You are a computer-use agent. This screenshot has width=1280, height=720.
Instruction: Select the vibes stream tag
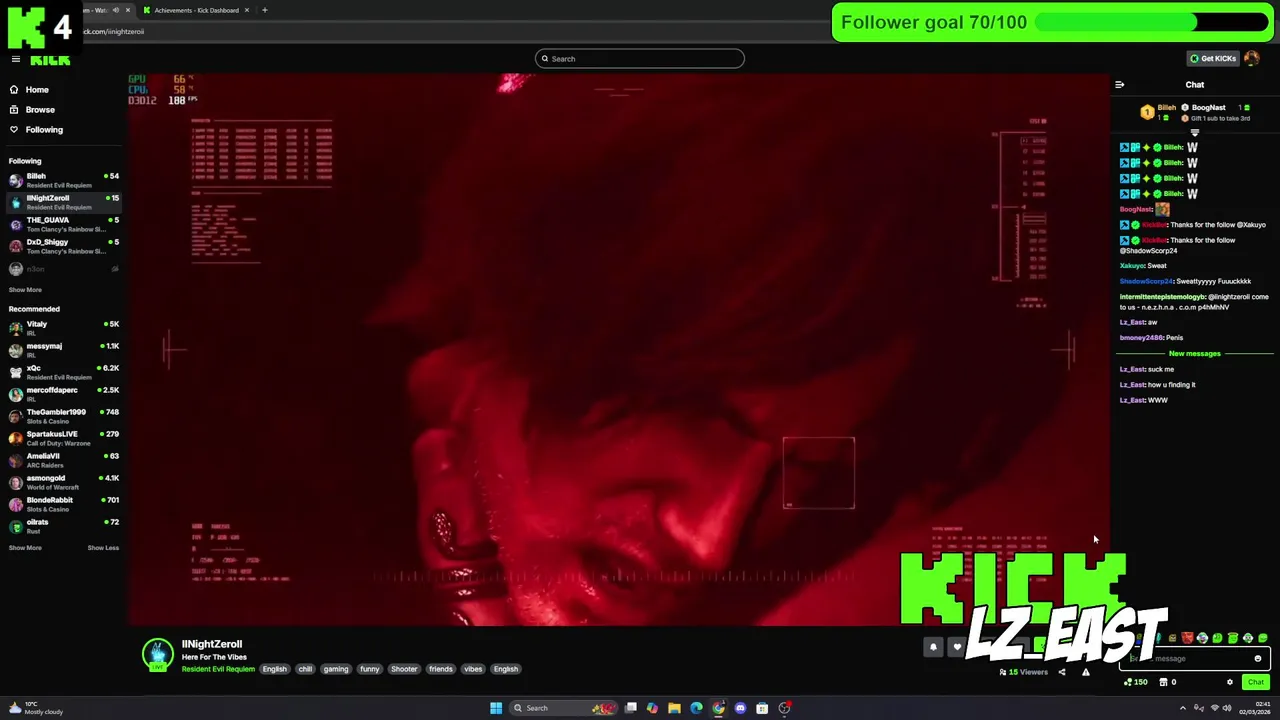click(473, 669)
